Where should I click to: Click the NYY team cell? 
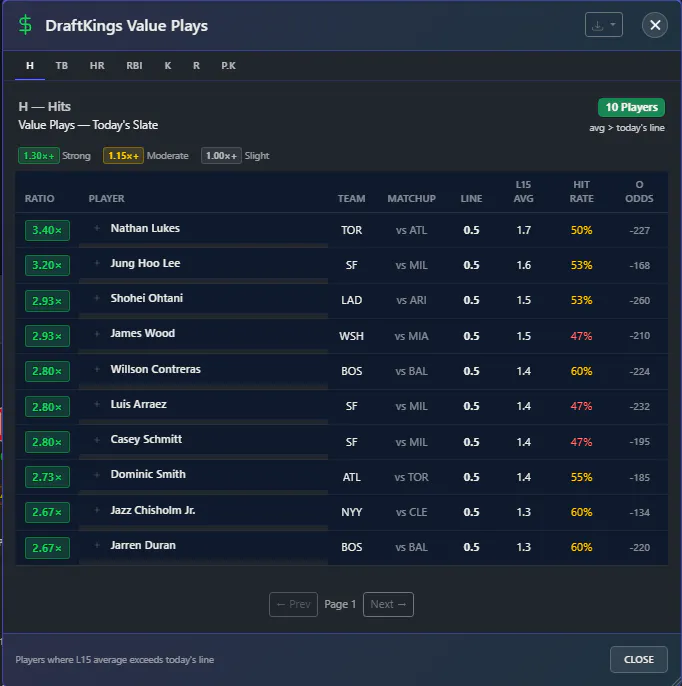point(351,512)
